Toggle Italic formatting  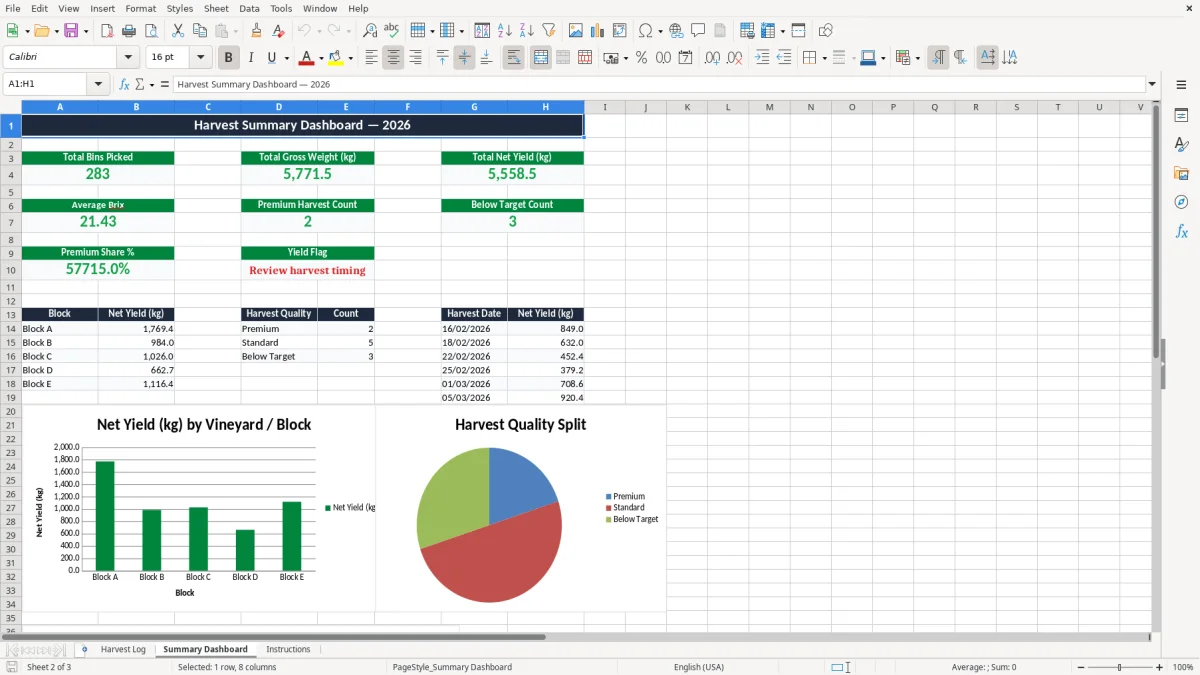(x=251, y=58)
